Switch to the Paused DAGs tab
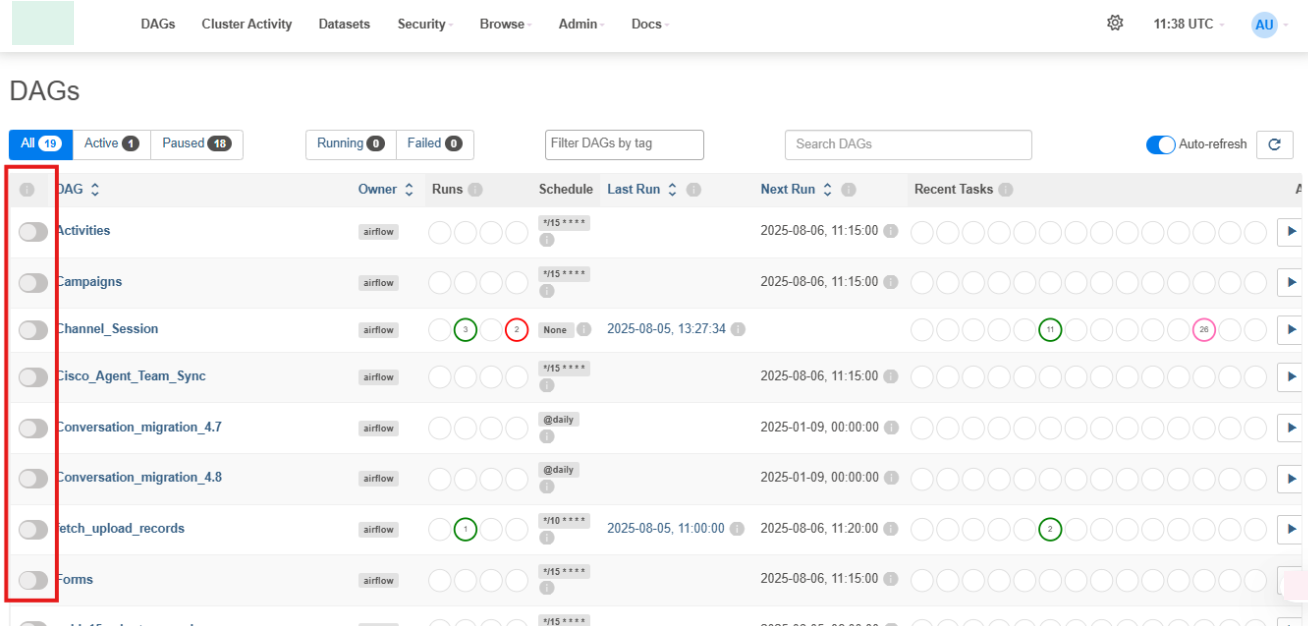 (x=196, y=144)
